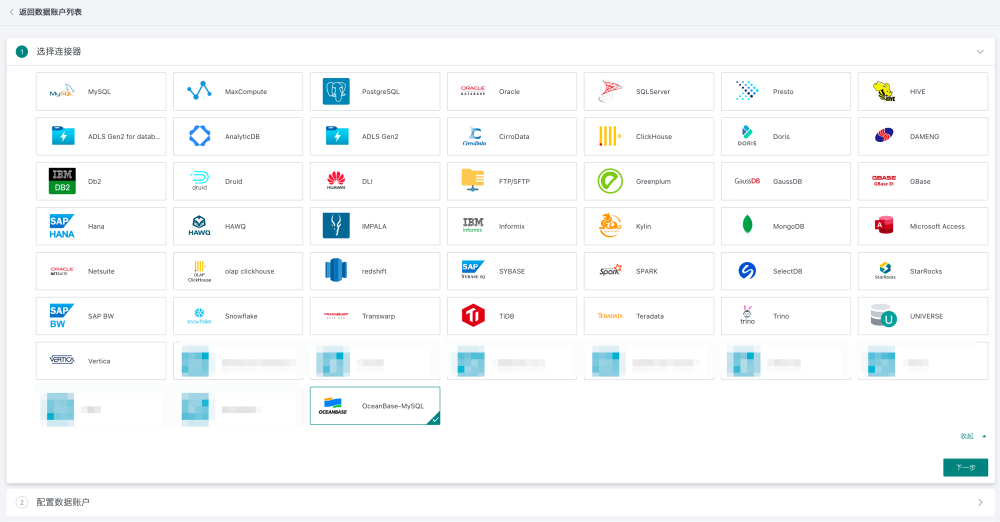Click the GBase connector label

[x=920, y=182]
